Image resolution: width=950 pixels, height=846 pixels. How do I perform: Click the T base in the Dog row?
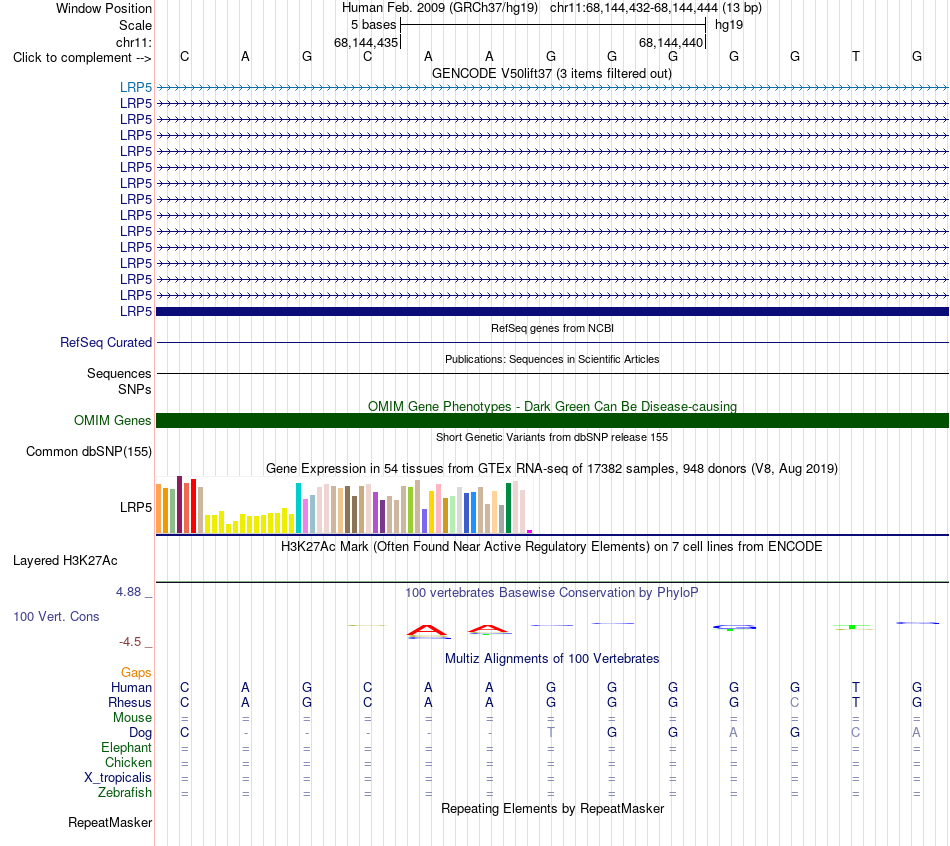tap(551, 732)
